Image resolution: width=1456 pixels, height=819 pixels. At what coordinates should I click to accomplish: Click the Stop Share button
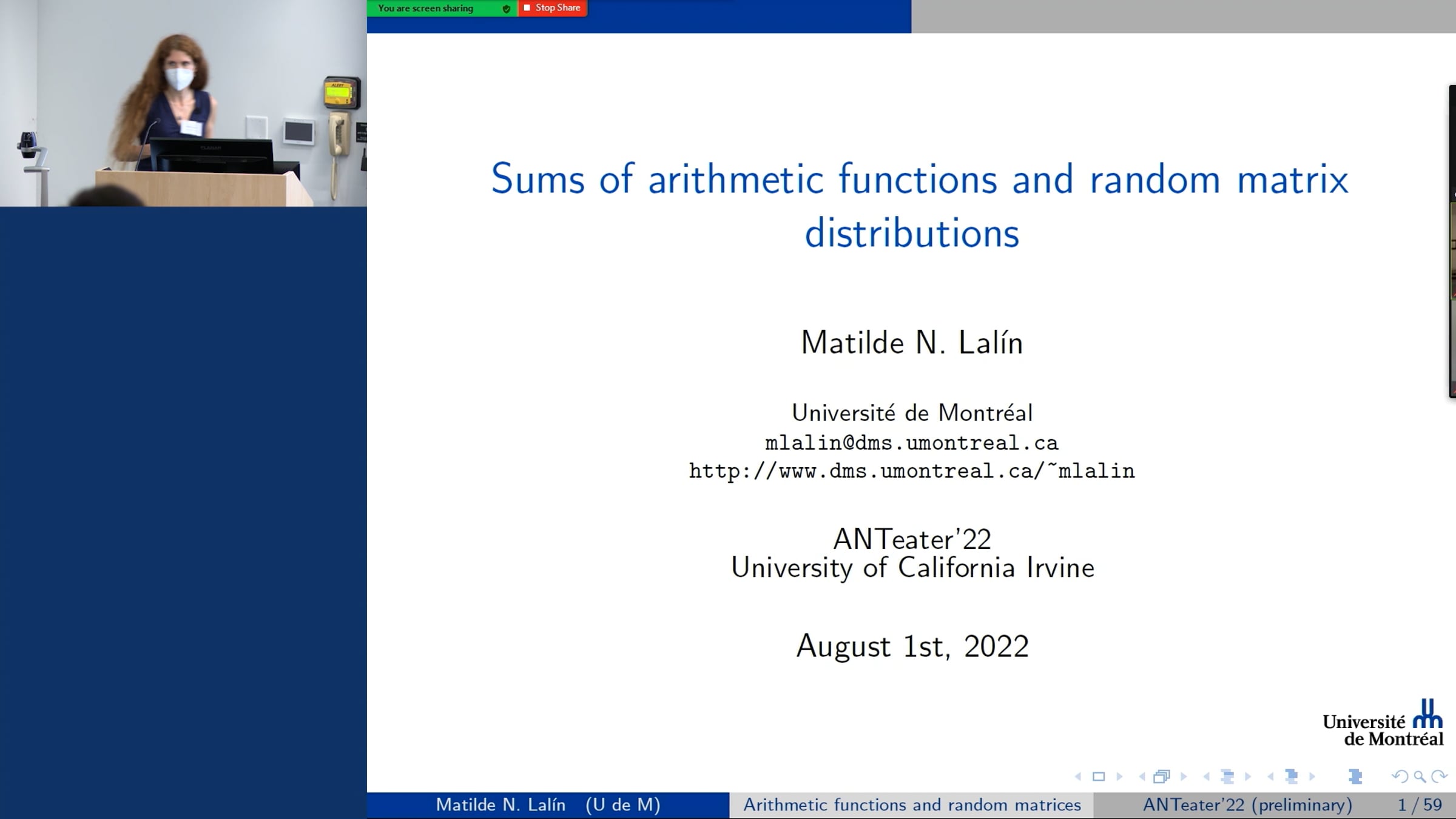click(552, 8)
